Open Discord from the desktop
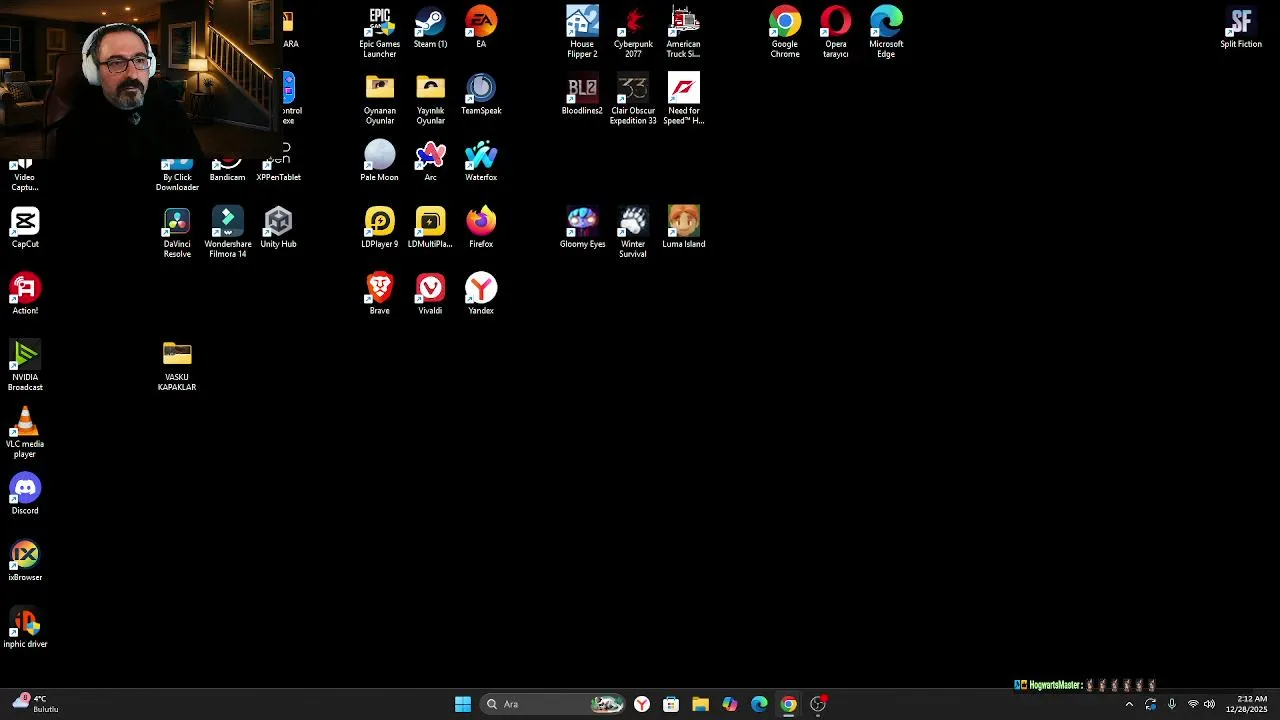Viewport: 1280px width, 720px height. coord(25,494)
